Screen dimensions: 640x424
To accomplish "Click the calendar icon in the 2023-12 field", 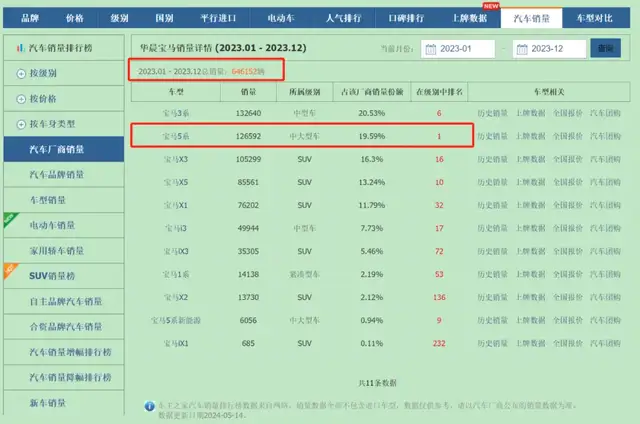I will coord(522,49).
